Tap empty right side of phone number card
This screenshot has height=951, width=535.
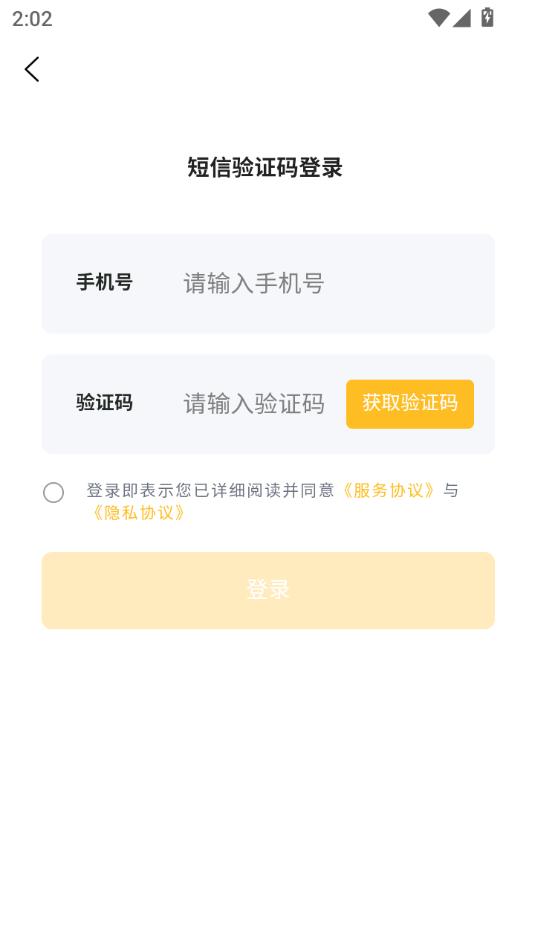click(412, 283)
